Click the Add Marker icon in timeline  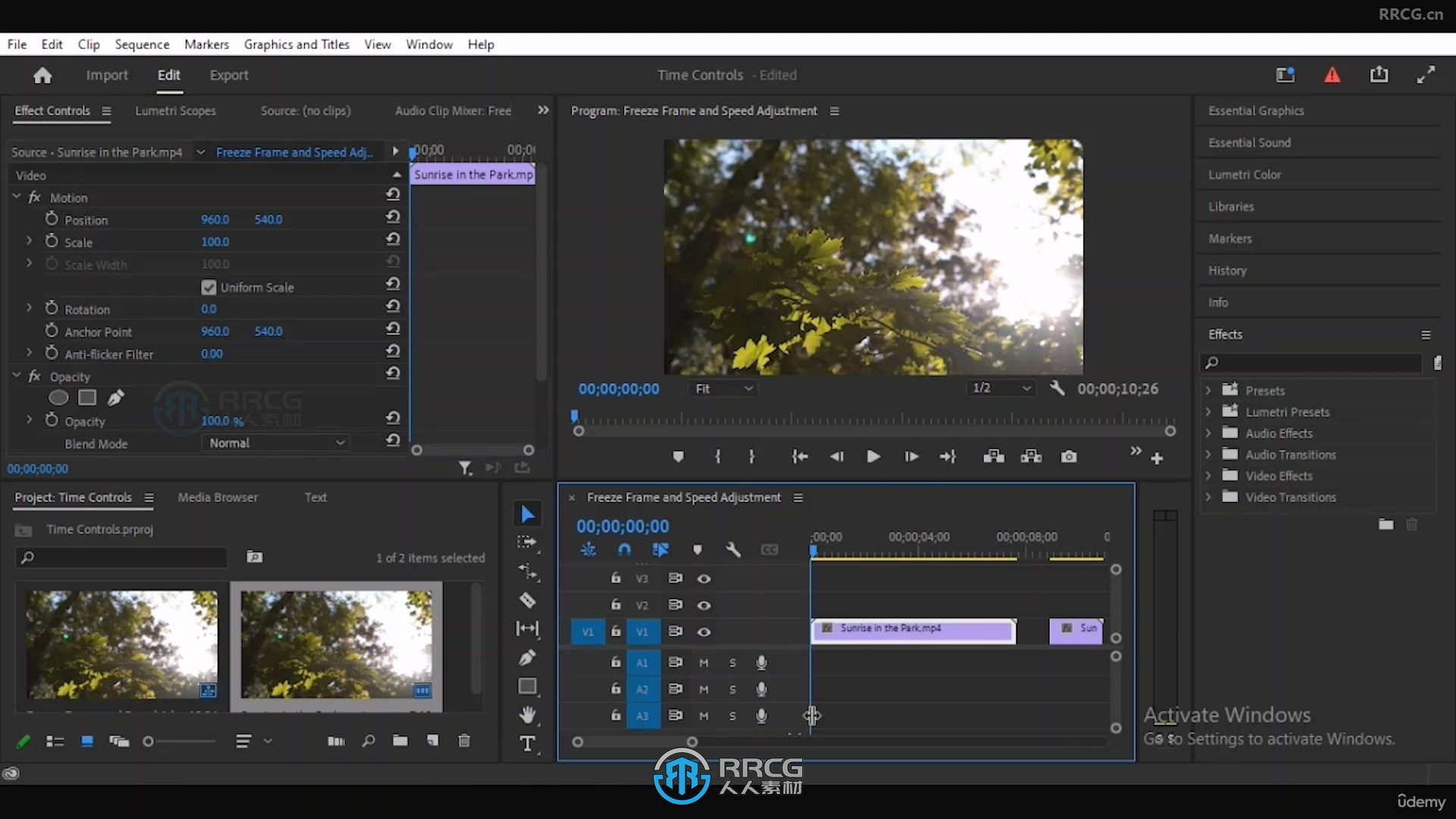[x=697, y=549]
